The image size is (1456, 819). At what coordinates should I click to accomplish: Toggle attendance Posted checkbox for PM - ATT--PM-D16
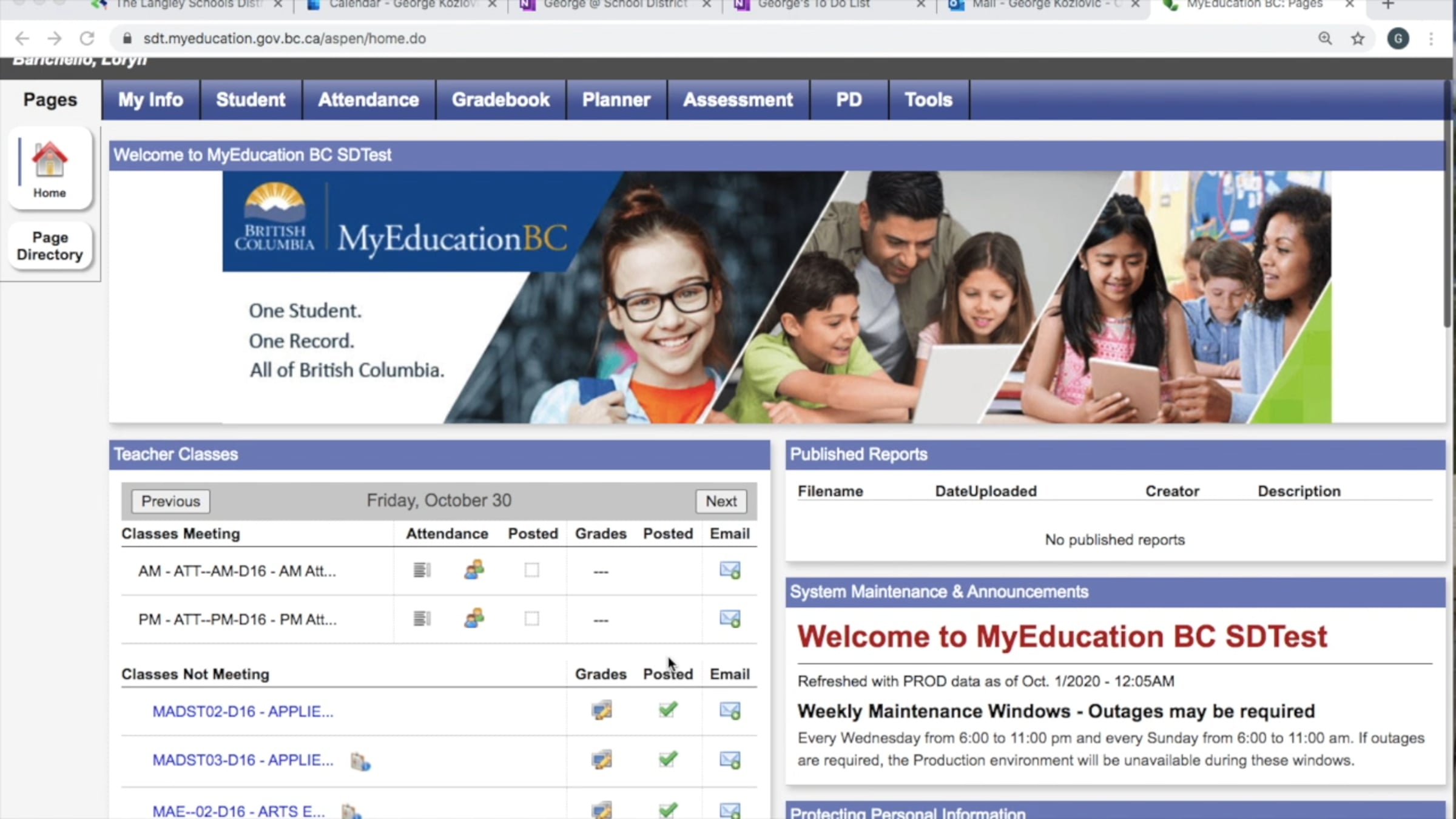532,619
